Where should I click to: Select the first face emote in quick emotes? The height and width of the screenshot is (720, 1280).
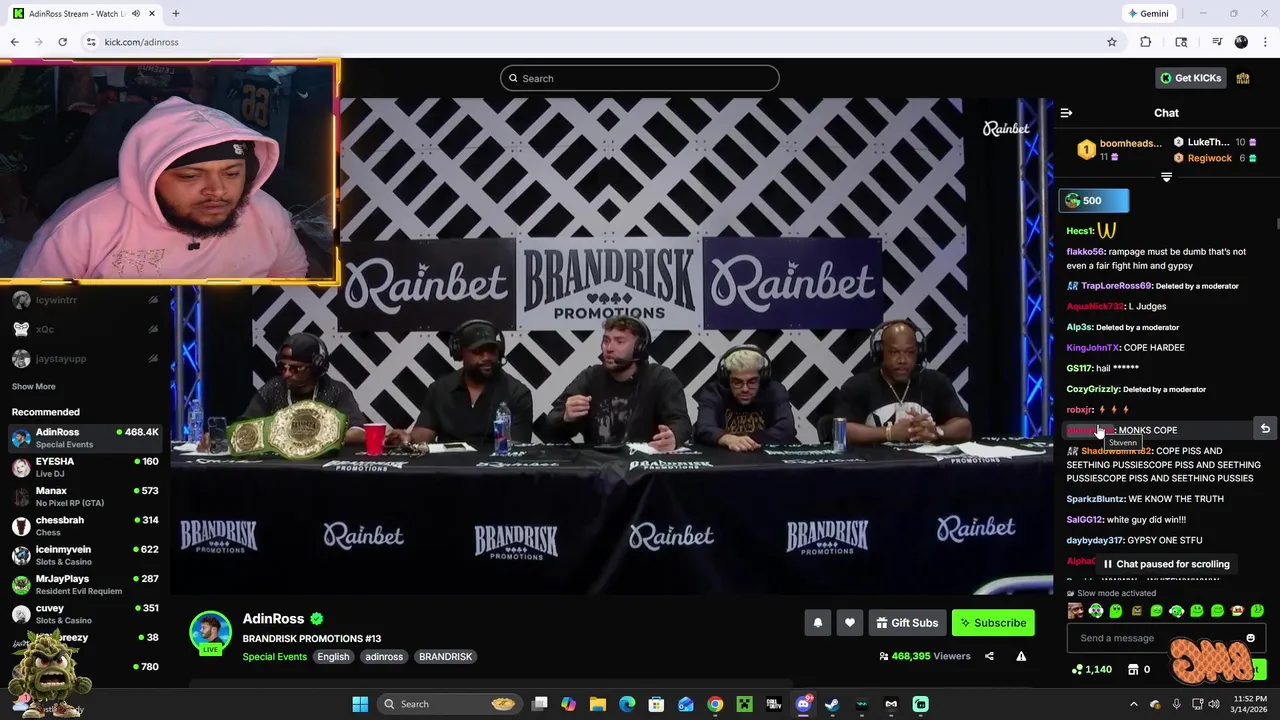[x=1076, y=611]
